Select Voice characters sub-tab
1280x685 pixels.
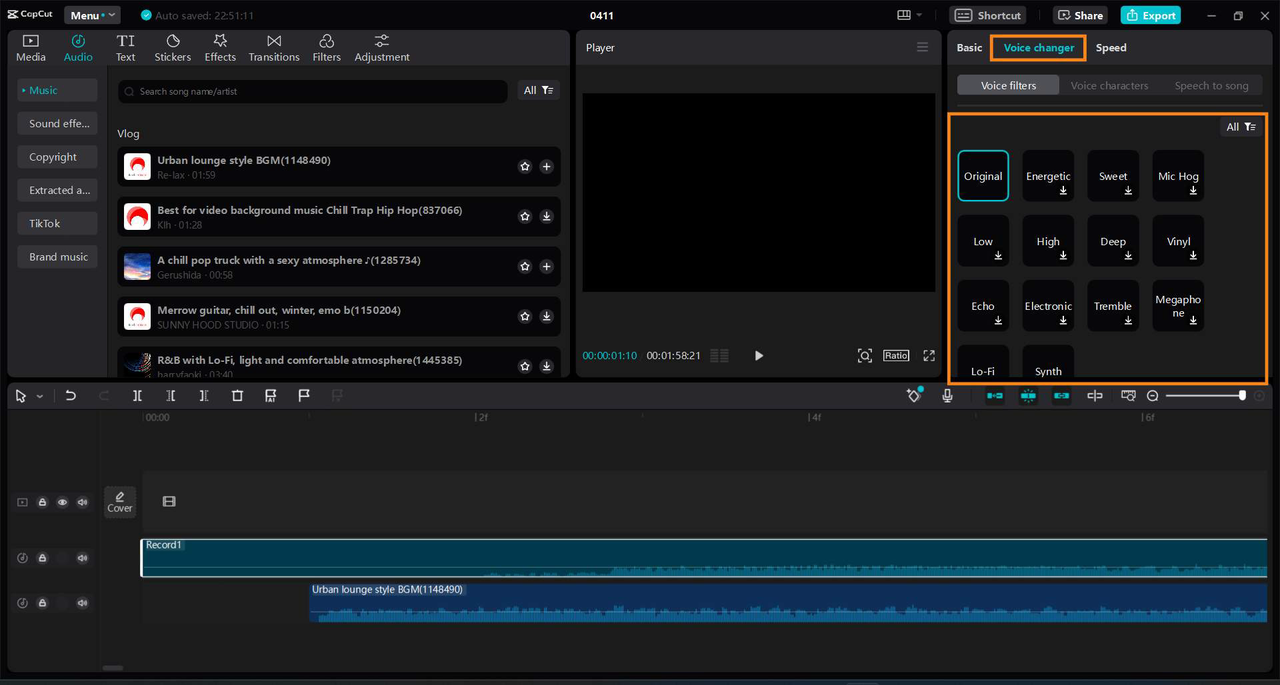point(1109,86)
